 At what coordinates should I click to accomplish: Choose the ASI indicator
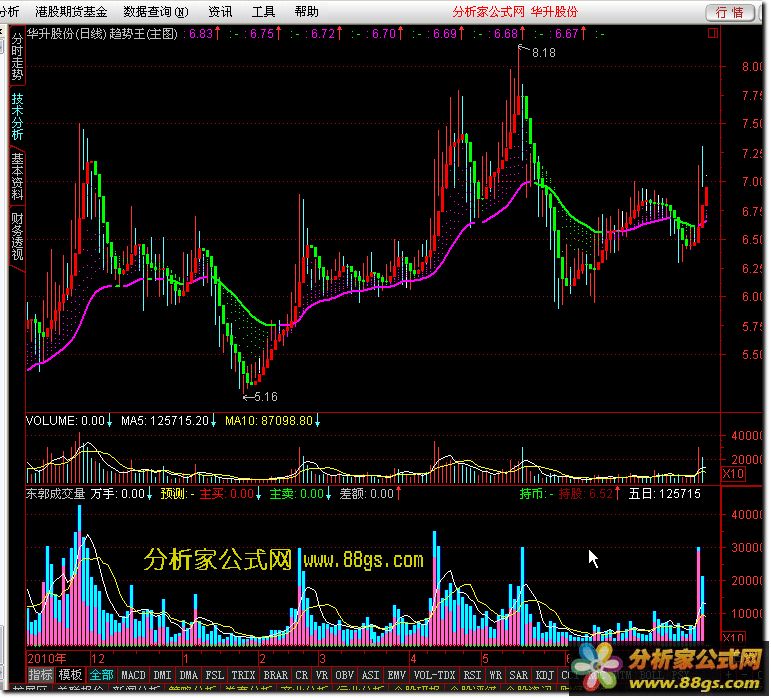pyautogui.click(x=370, y=675)
